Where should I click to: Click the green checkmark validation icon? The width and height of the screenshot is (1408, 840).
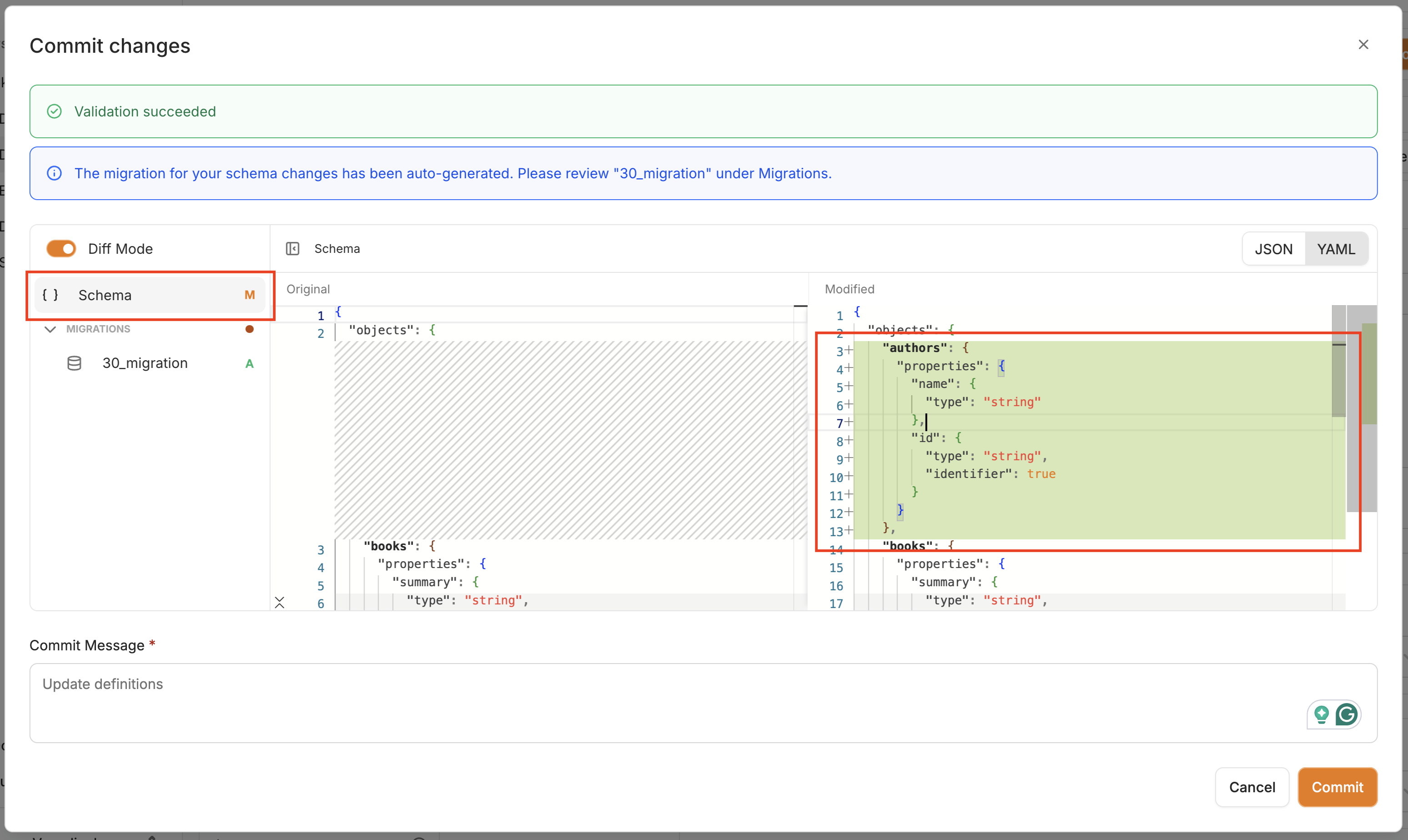point(54,111)
